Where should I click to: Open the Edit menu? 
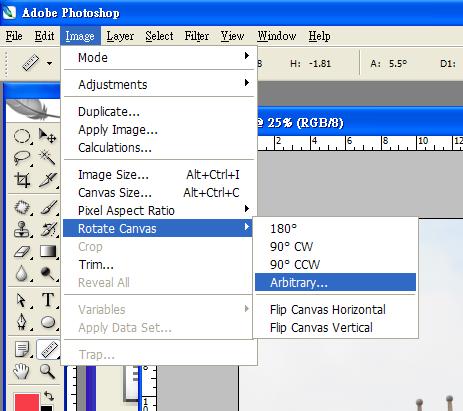(x=44, y=36)
